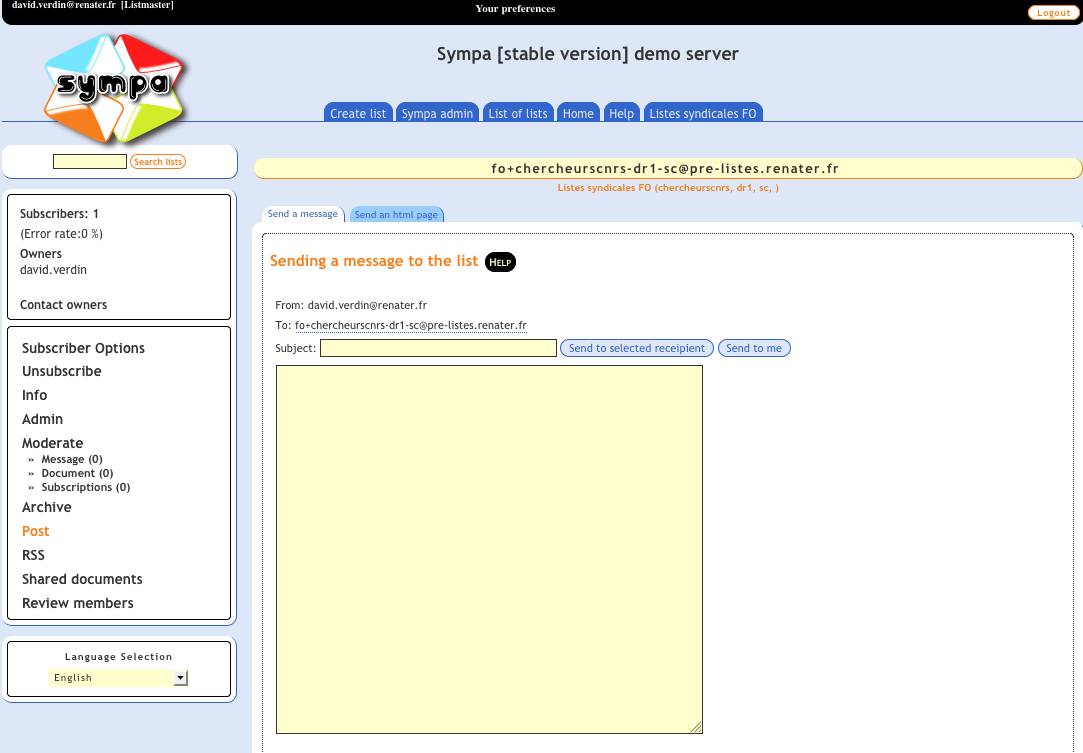Open the RSS link

click(x=33, y=555)
